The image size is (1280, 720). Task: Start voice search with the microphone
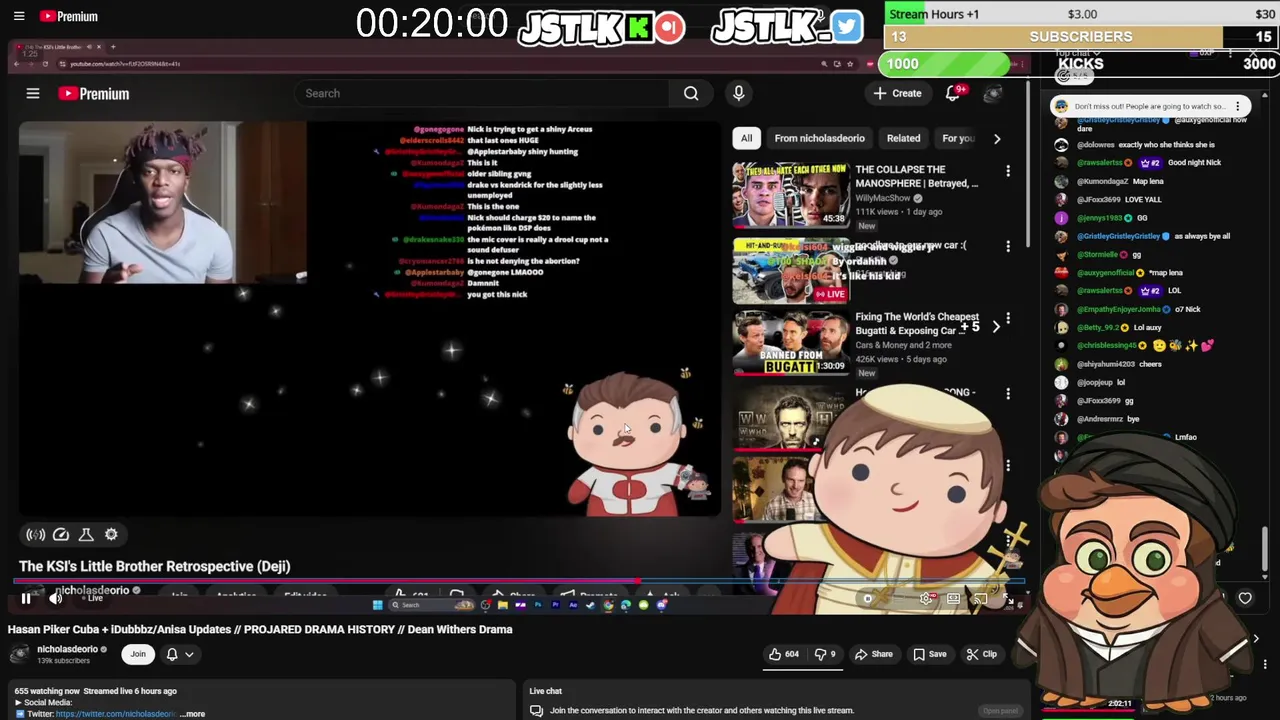pos(739,93)
